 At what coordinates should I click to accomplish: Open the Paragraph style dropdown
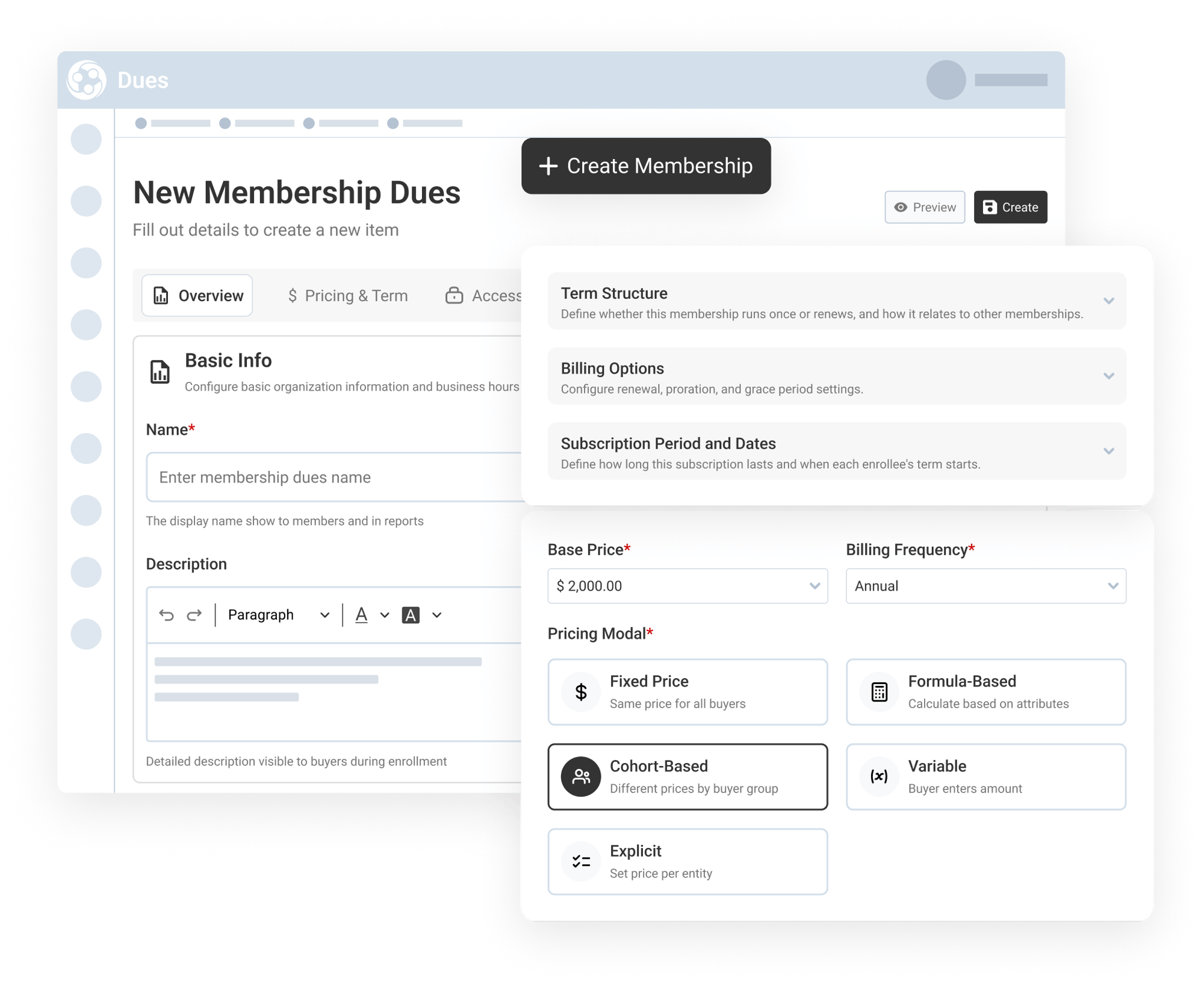pyautogui.click(x=279, y=615)
